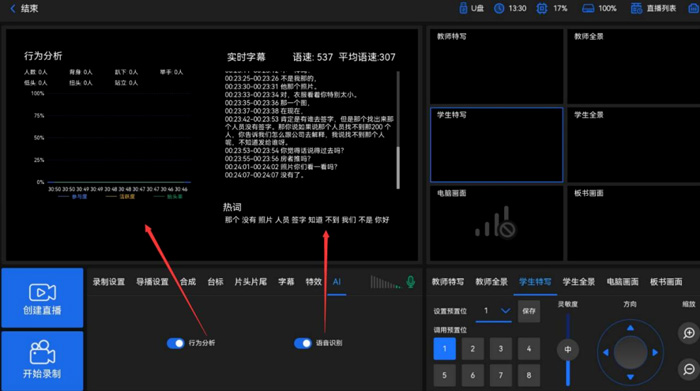Click the 创建直播 button
The width and height of the screenshot is (700, 391).
point(42,298)
